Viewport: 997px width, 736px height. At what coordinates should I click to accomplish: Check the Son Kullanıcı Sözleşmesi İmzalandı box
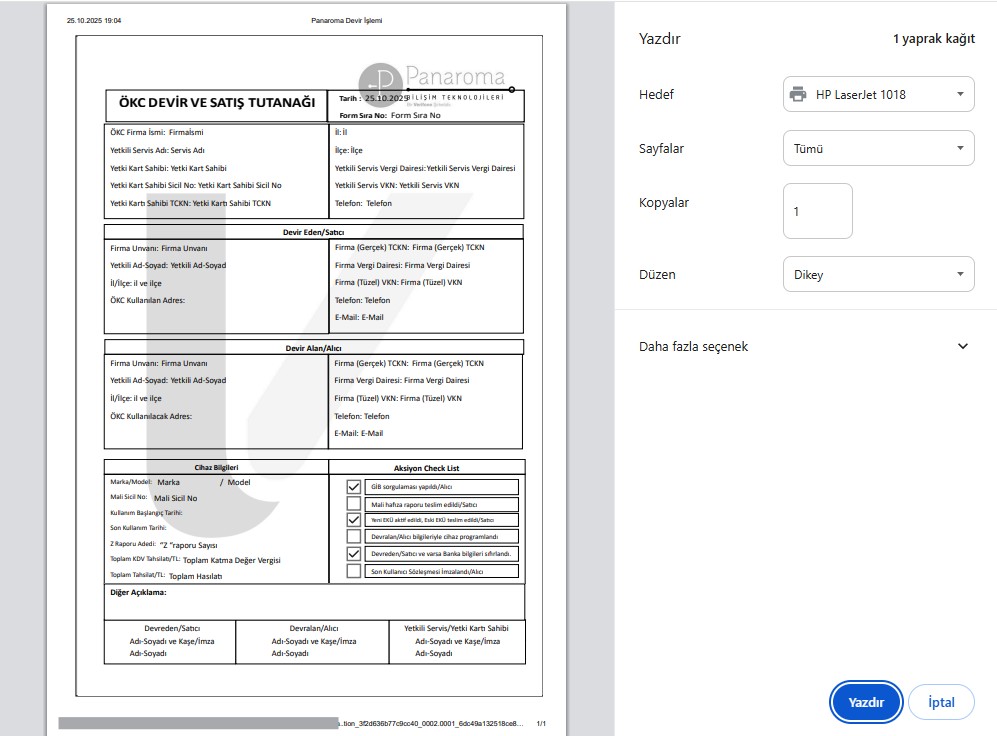353,571
